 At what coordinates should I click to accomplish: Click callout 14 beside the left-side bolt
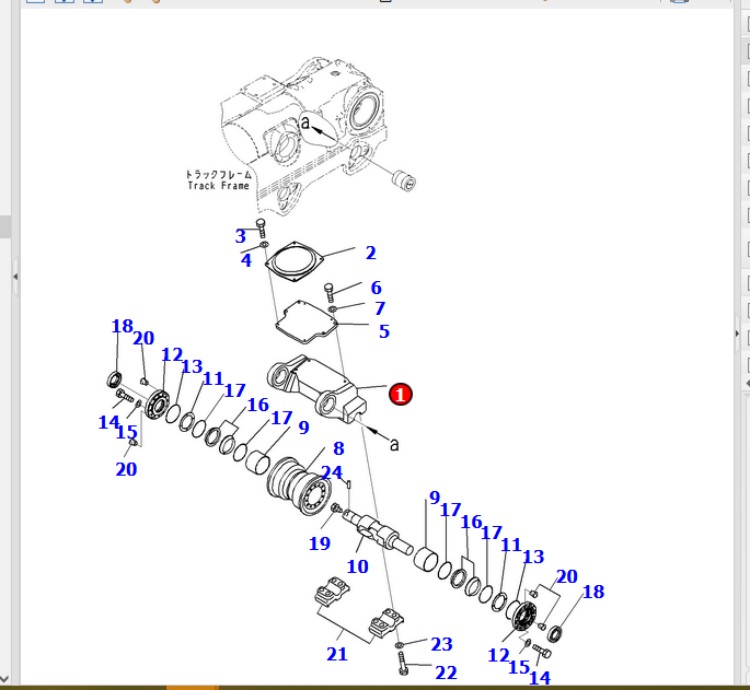[108, 422]
